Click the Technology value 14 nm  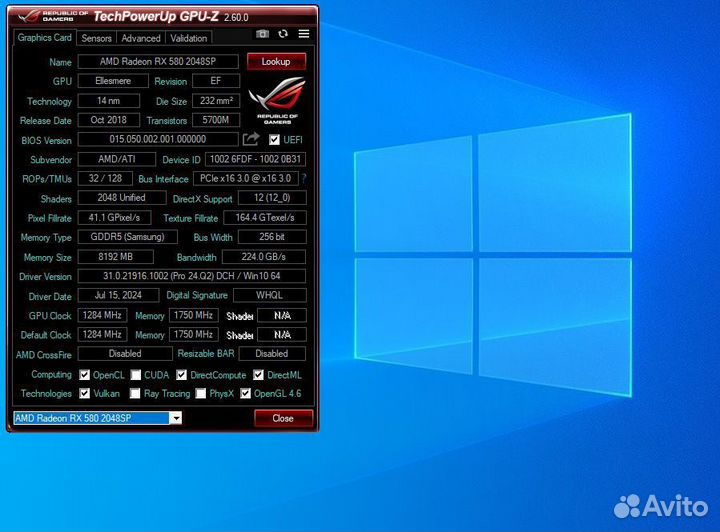[109, 101]
